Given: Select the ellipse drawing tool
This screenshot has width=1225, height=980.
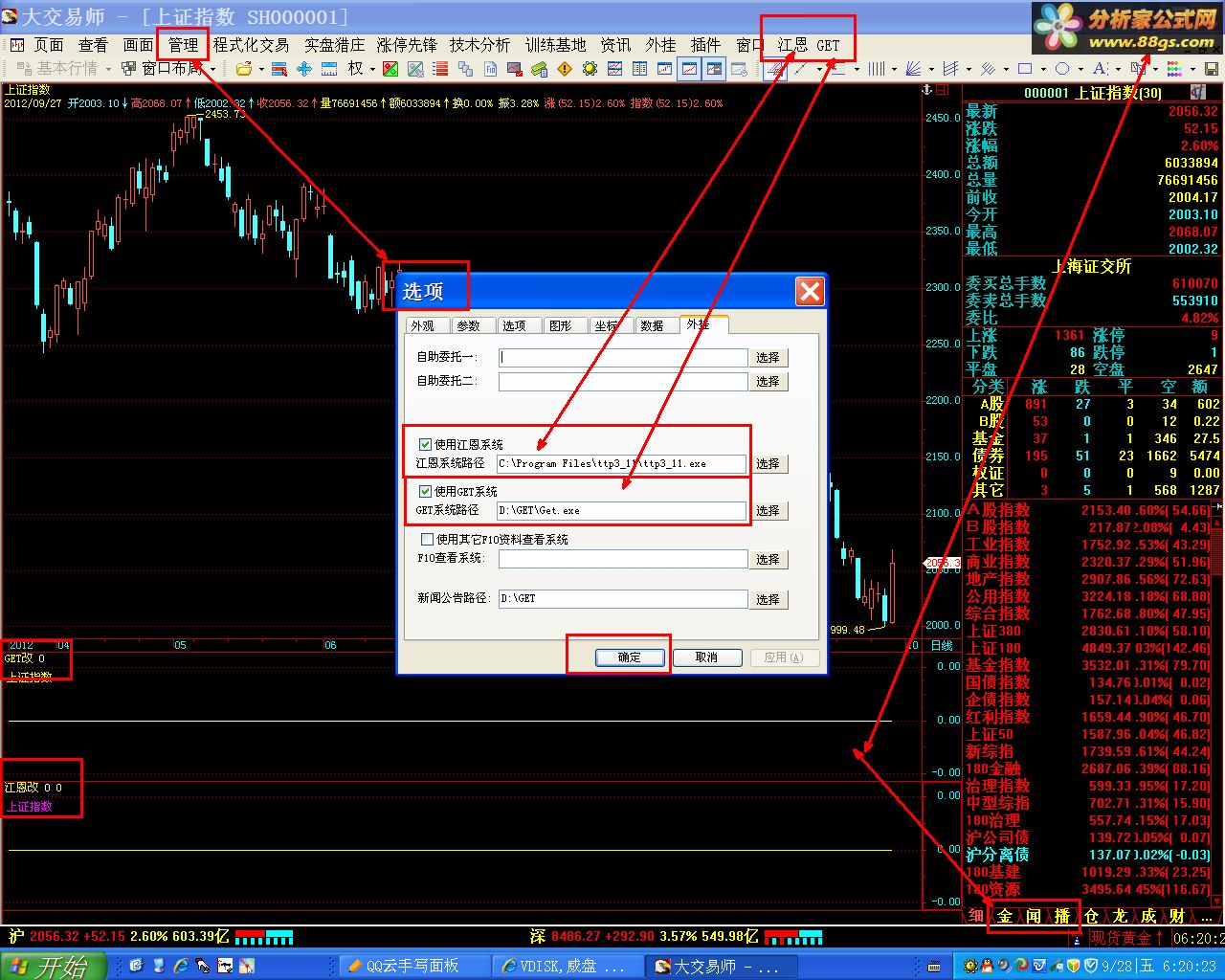Looking at the screenshot, I should pyautogui.click(x=1061, y=69).
